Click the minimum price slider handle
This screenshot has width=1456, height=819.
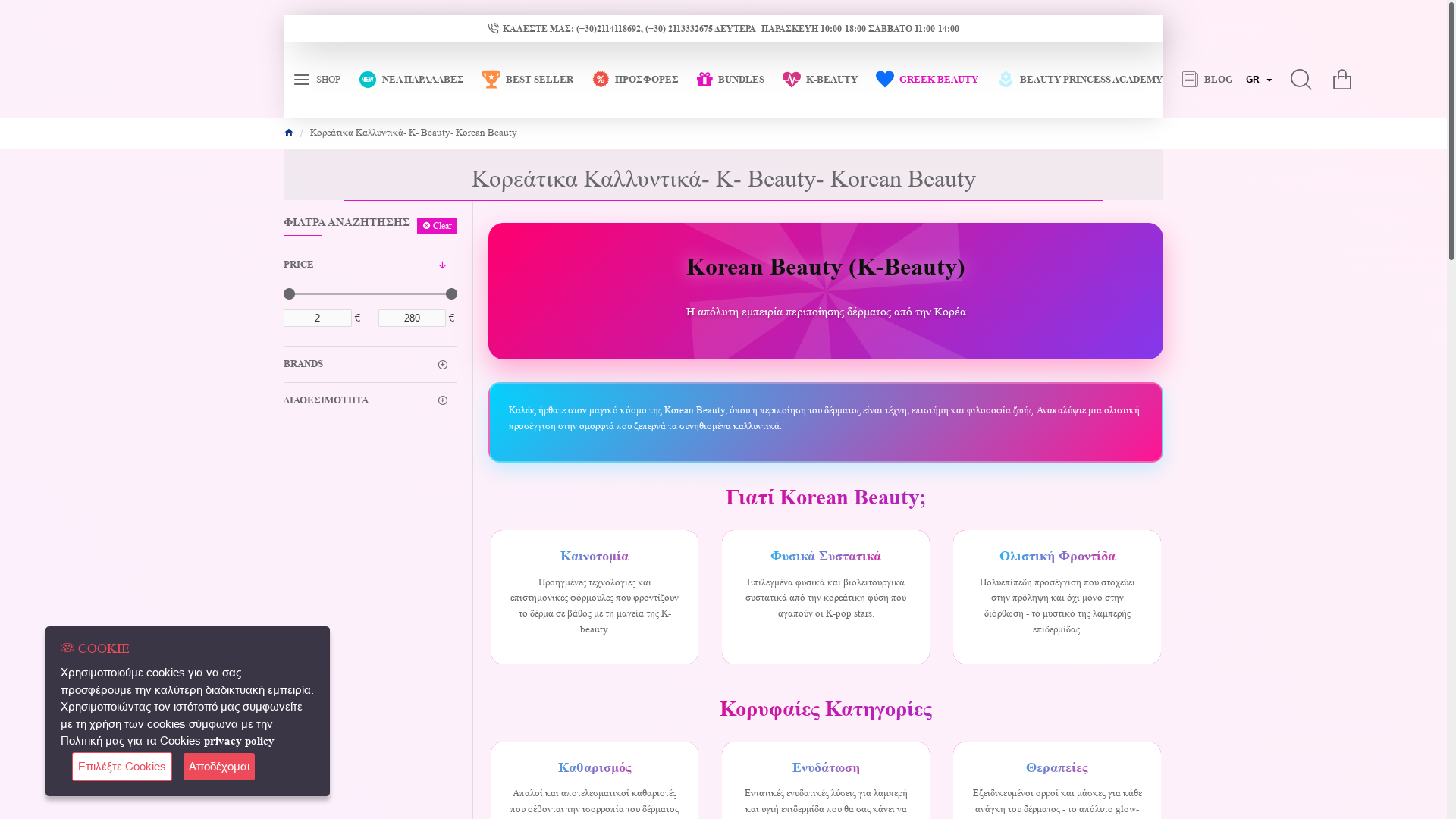[289, 294]
